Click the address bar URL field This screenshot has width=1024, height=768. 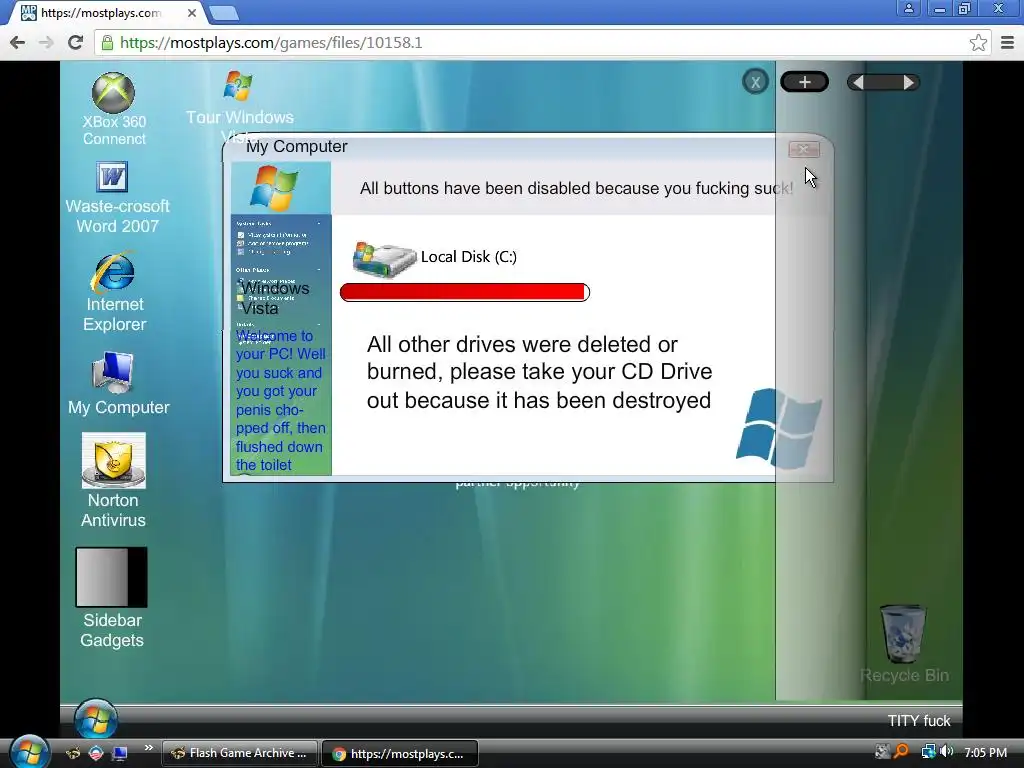pos(542,42)
